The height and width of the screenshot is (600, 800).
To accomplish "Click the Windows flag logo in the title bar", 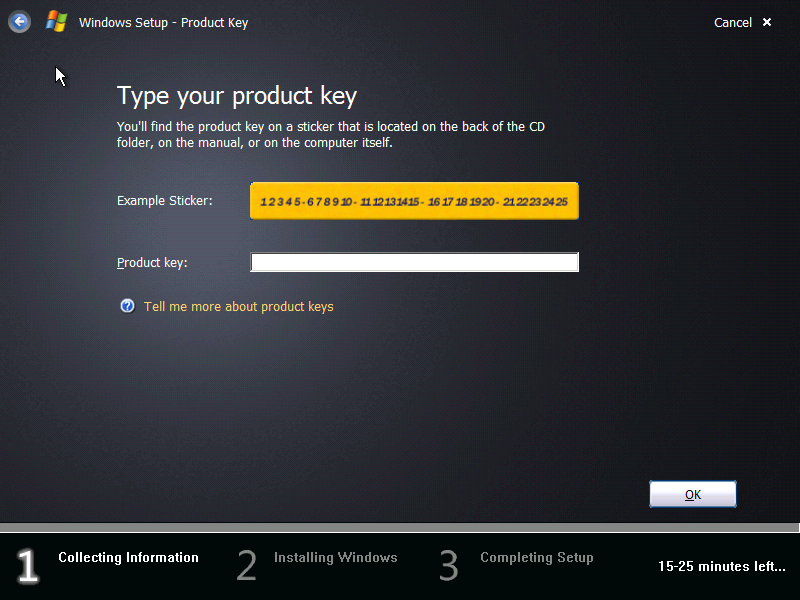I will click(x=55, y=21).
